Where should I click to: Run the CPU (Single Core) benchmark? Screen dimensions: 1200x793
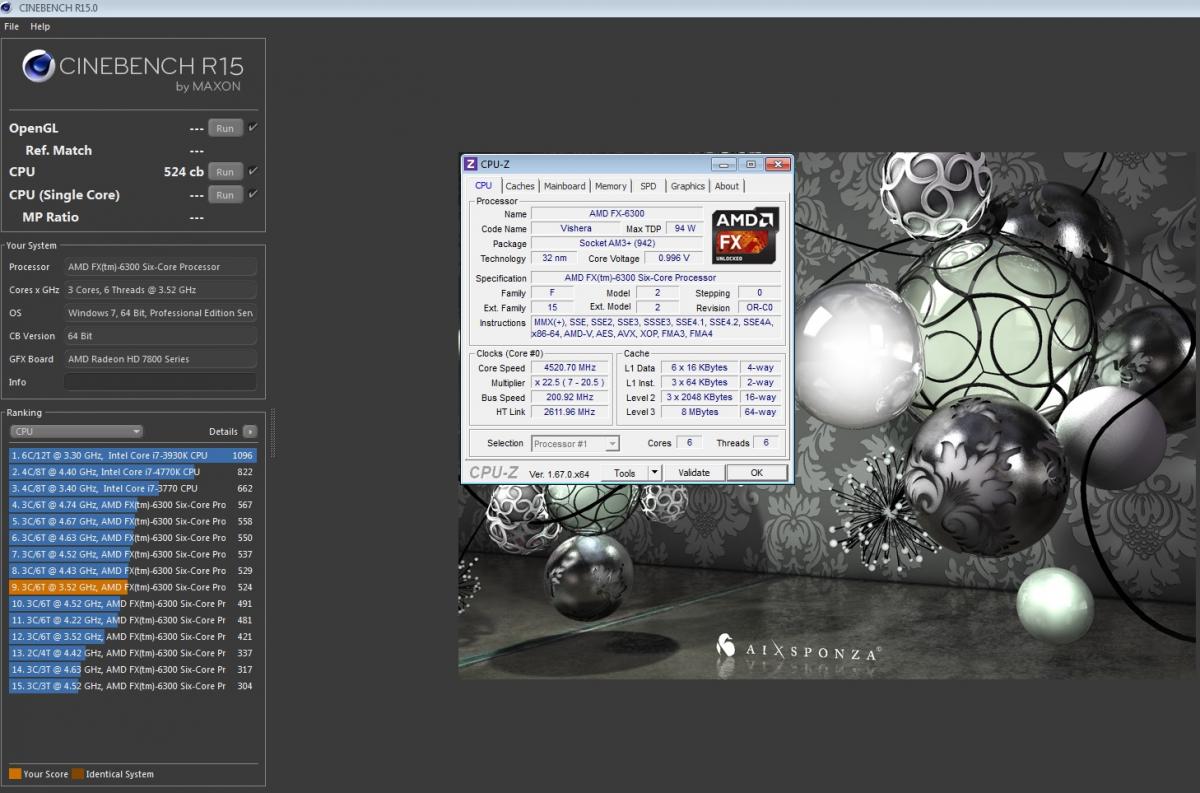225,195
